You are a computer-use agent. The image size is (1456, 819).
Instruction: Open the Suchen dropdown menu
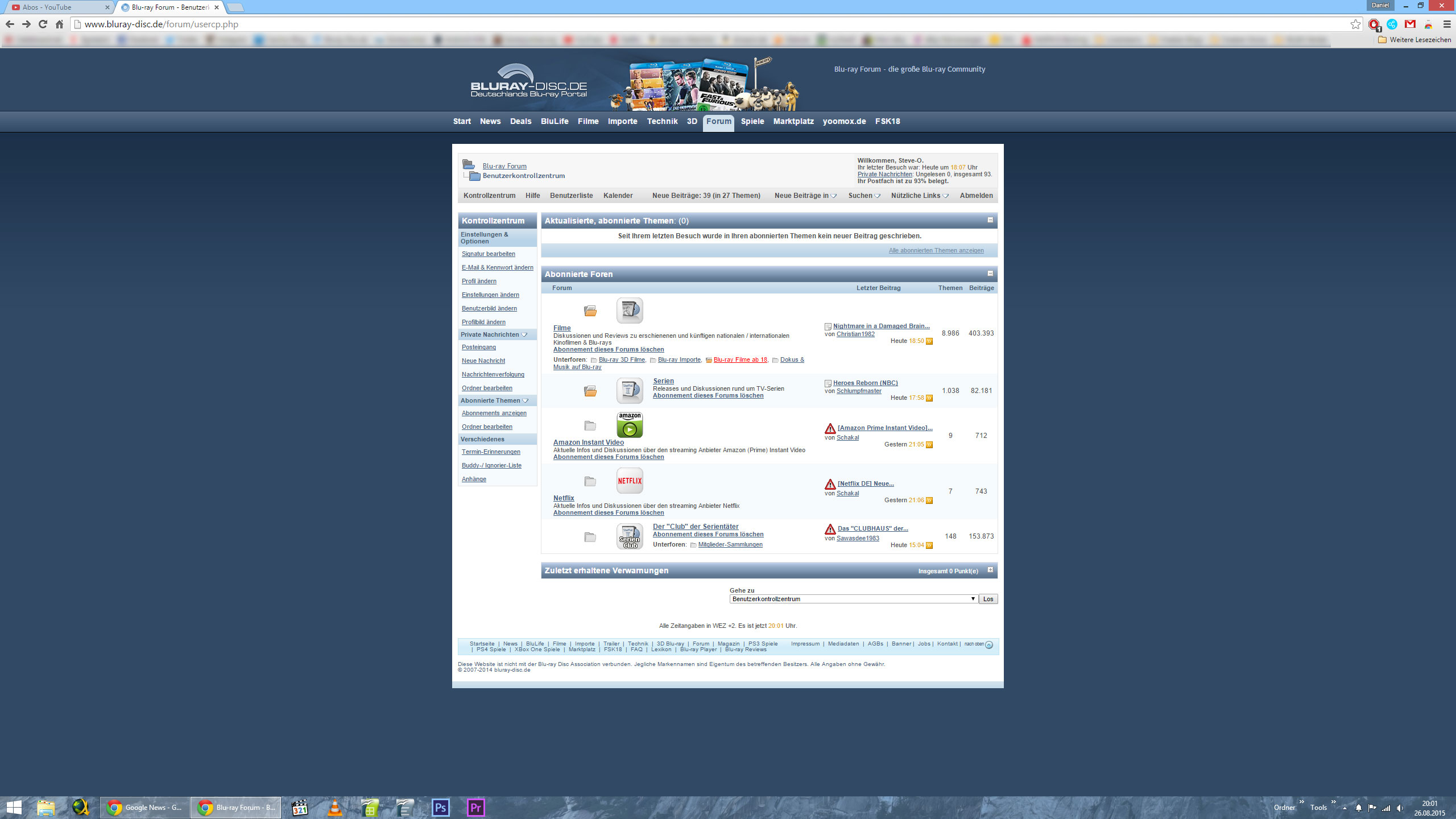pyautogui.click(x=864, y=196)
